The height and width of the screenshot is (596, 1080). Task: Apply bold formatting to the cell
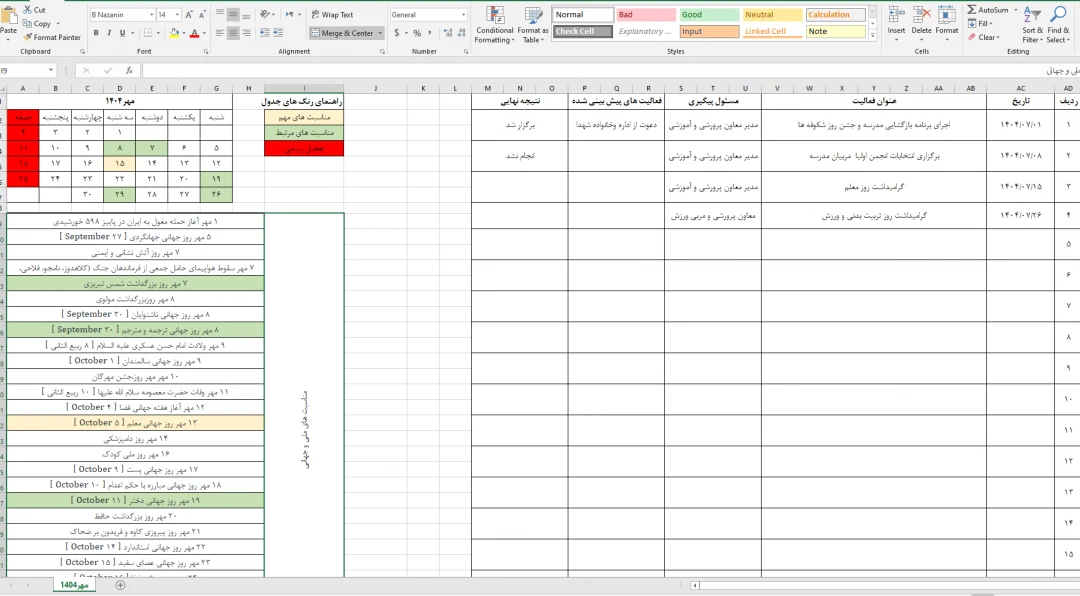tap(96, 33)
